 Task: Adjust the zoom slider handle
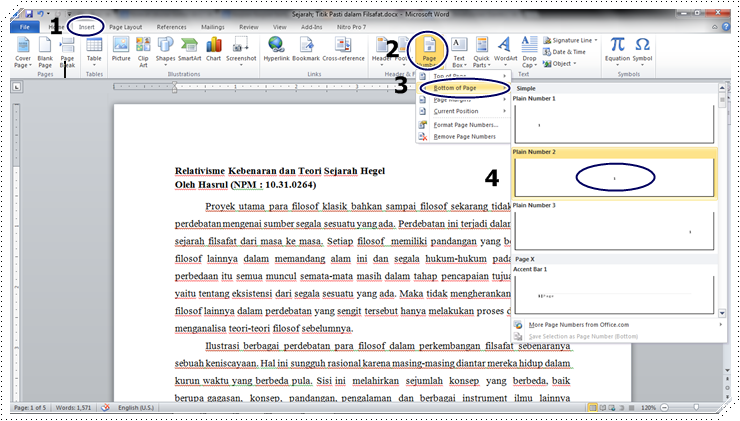[x=696, y=407]
